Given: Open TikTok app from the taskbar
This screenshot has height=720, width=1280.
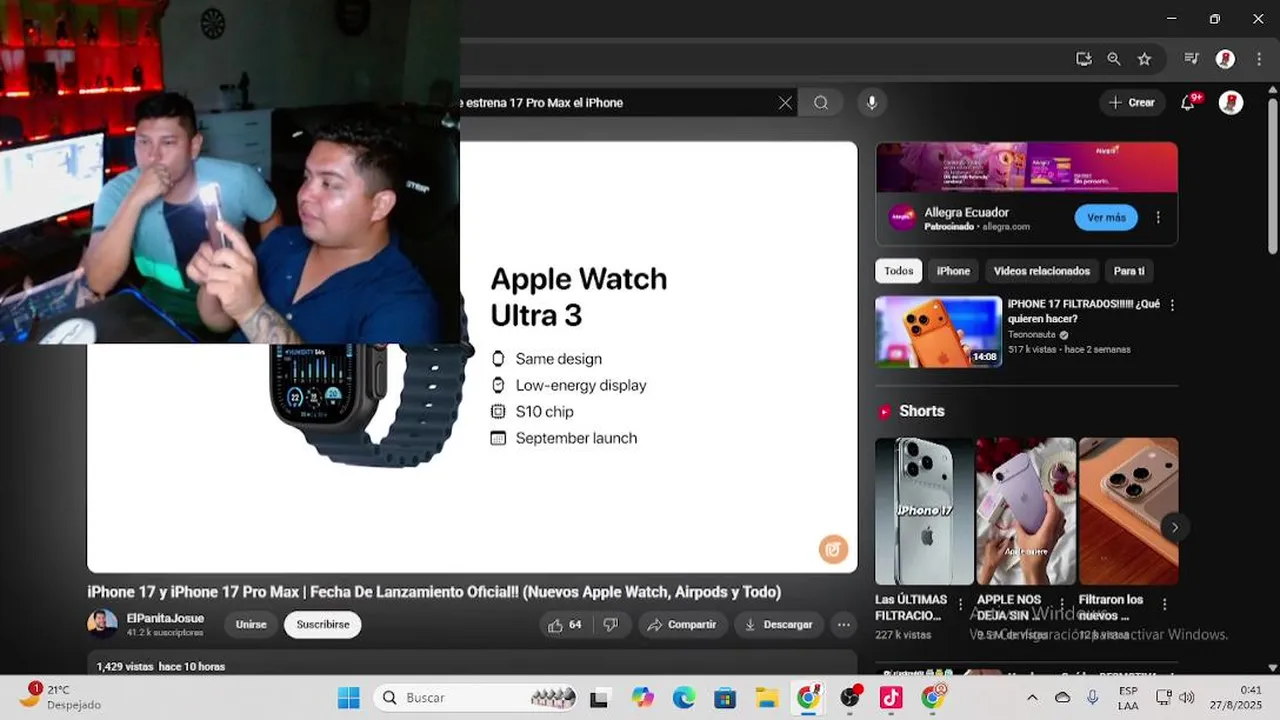Looking at the screenshot, I should (891, 697).
